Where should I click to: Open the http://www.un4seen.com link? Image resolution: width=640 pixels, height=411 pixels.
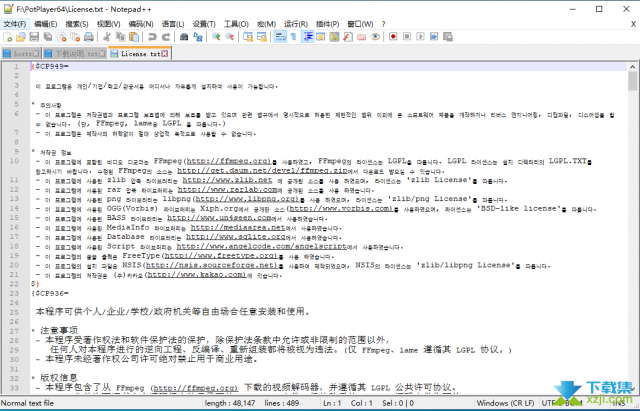[219, 218]
